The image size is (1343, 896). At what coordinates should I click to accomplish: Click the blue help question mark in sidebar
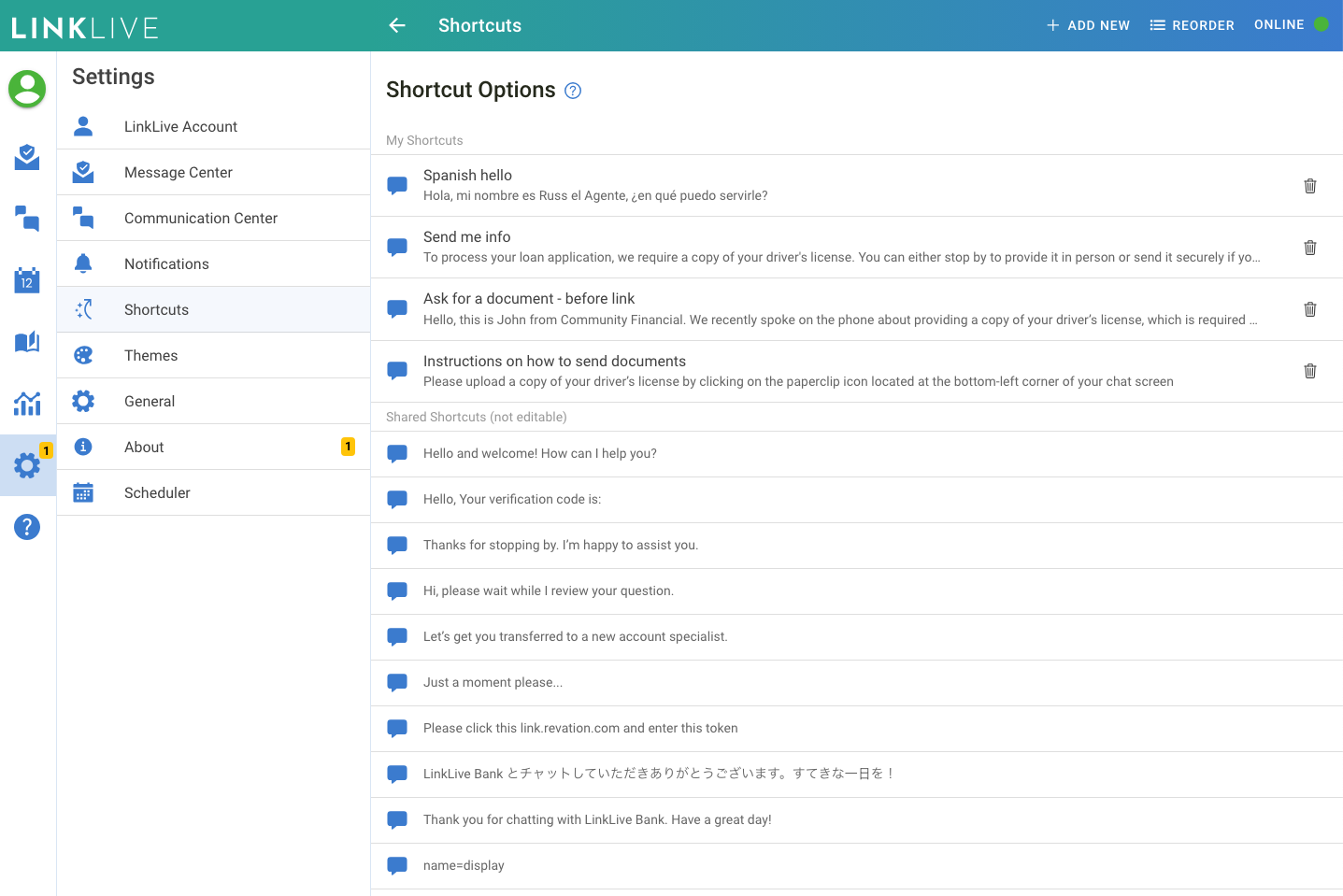click(x=27, y=527)
